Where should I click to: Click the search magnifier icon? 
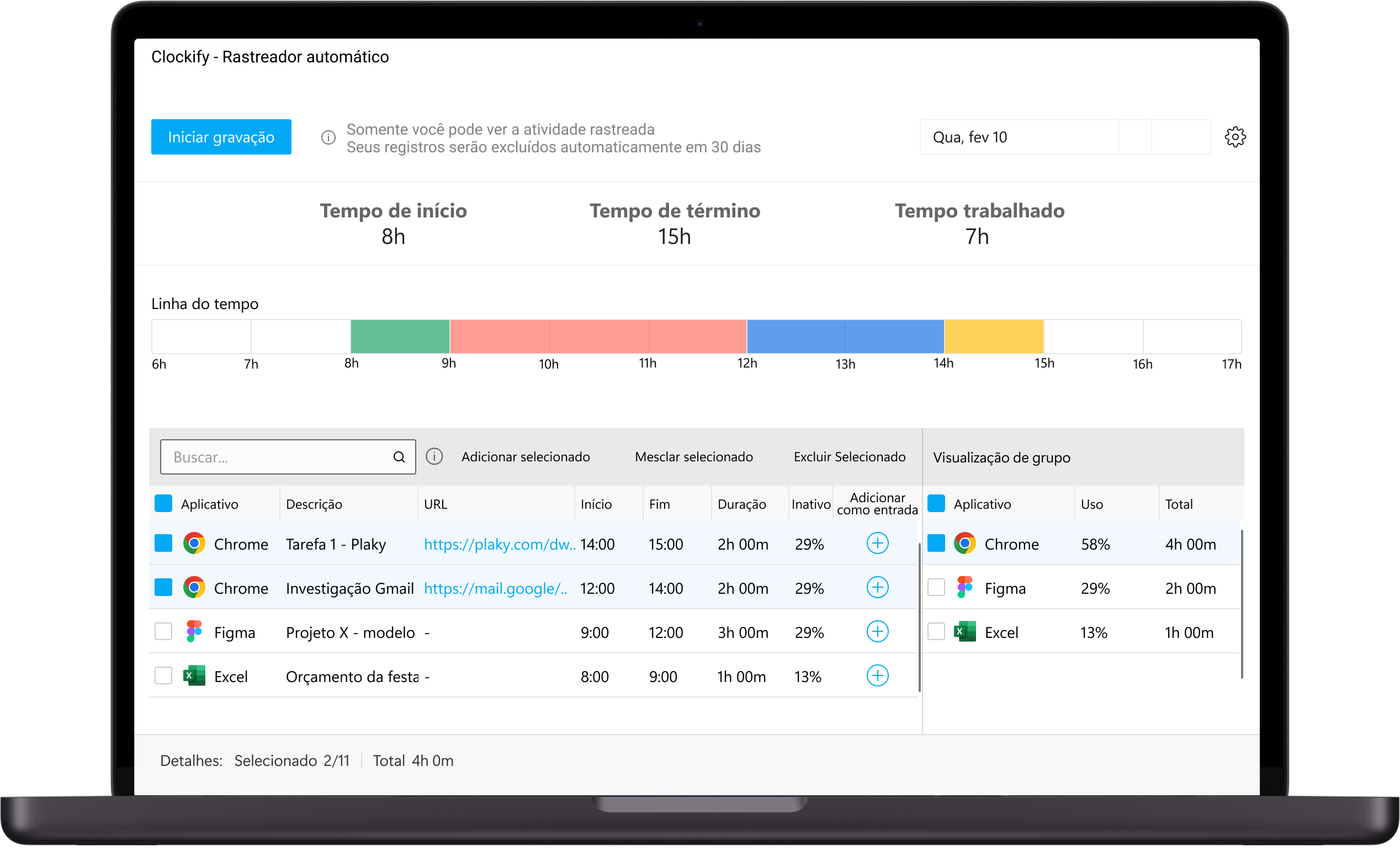pyautogui.click(x=398, y=457)
